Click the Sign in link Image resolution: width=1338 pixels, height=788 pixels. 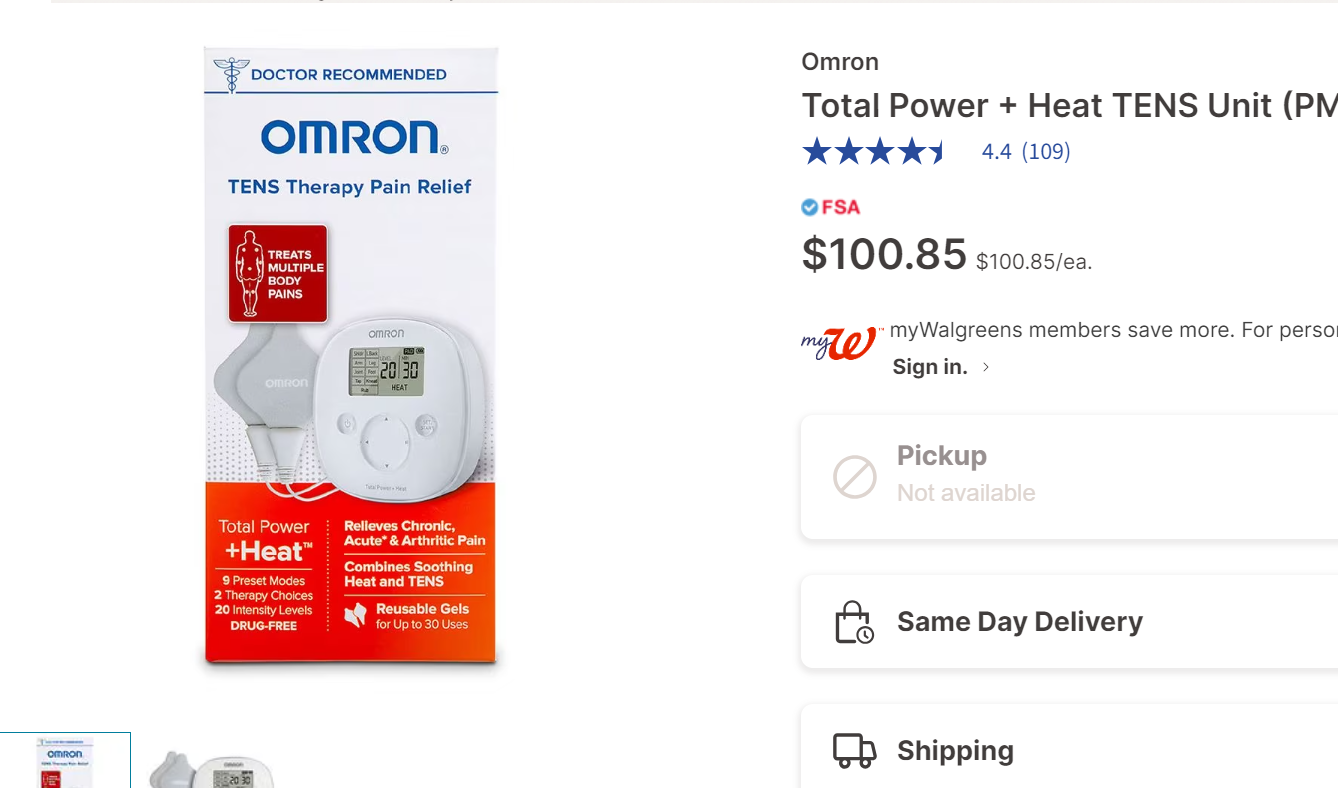(929, 366)
